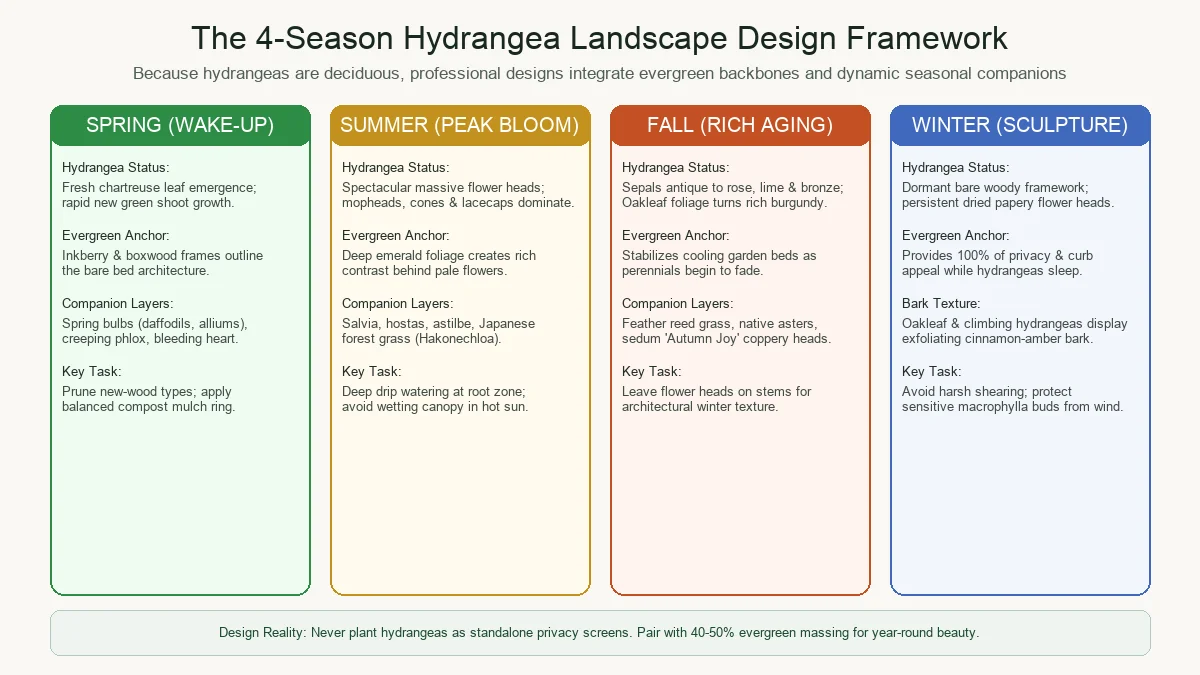Click the "Bark Texture:" label
1200x675 pixels.
click(x=941, y=304)
